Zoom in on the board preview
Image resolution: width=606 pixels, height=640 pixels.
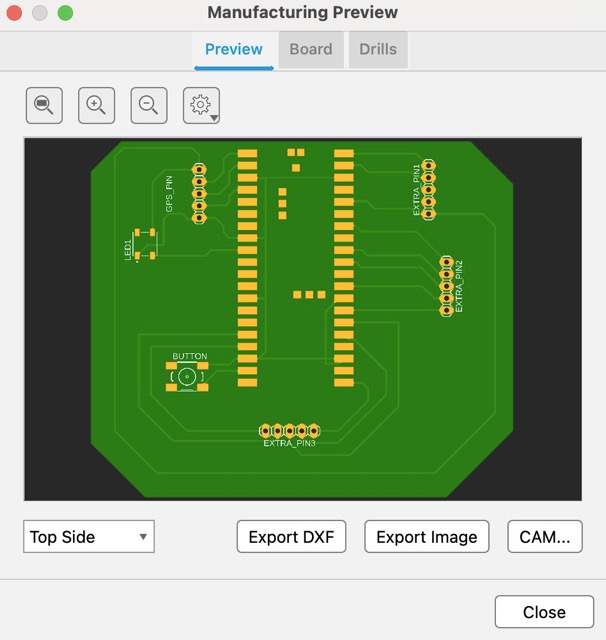click(x=96, y=105)
